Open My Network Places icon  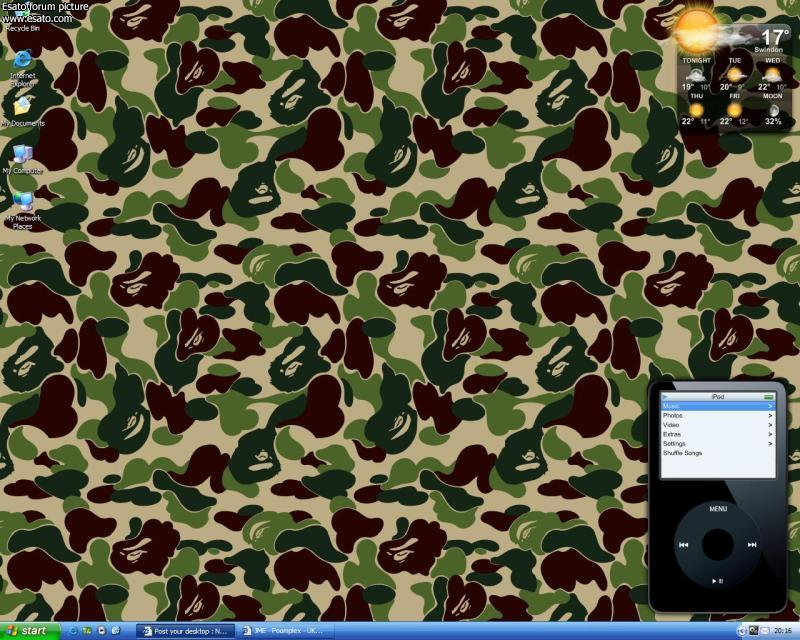[22, 203]
